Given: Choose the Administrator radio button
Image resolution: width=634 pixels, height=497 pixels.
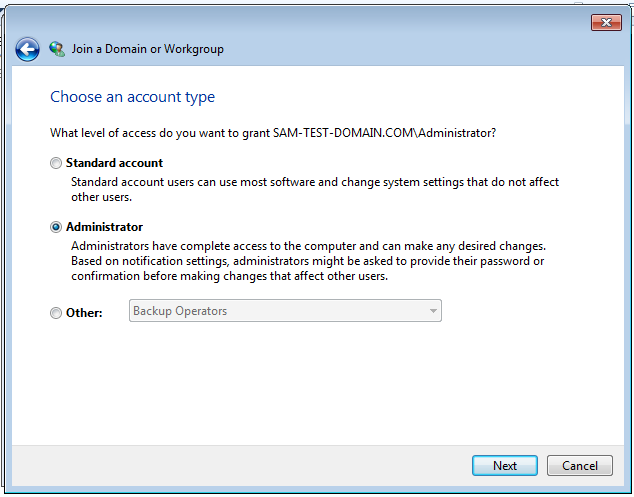Looking at the screenshot, I should point(56,227).
